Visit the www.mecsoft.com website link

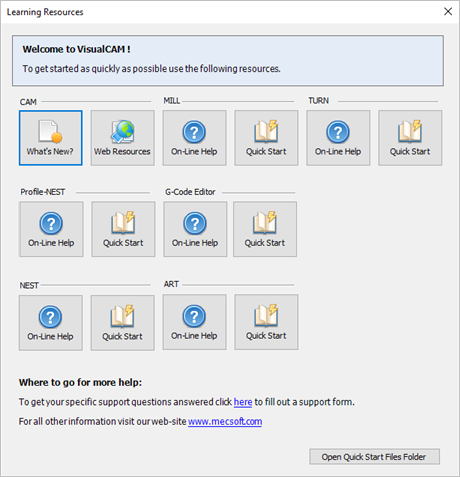click(x=225, y=422)
